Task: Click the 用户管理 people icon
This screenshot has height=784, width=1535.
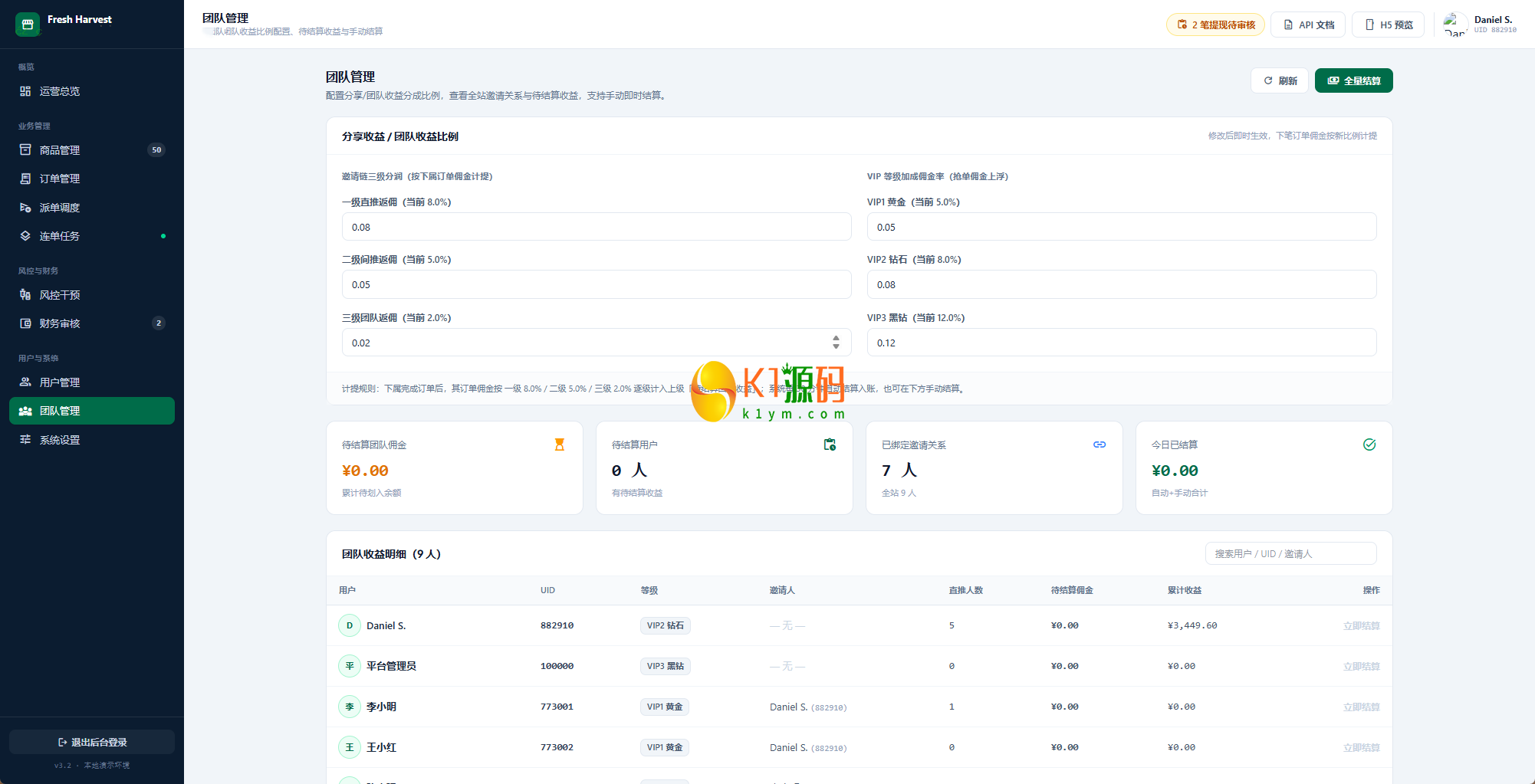Action: 25,382
